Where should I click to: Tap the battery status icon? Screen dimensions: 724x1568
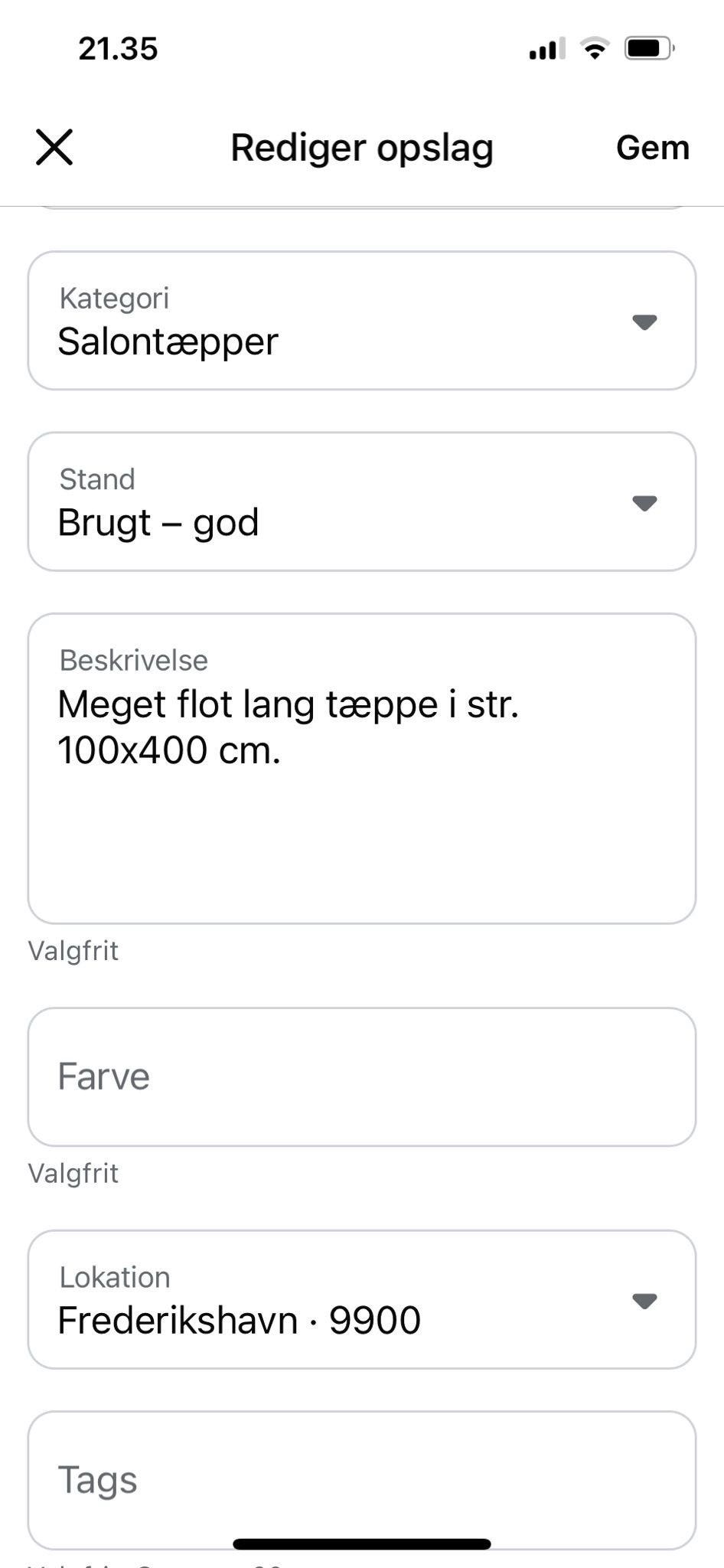(x=648, y=48)
